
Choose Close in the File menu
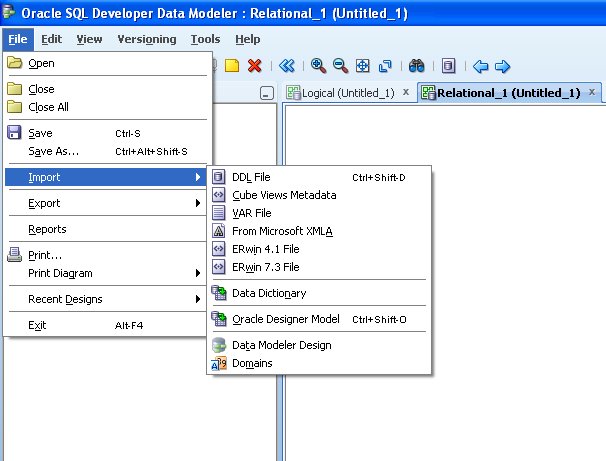coord(107,89)
